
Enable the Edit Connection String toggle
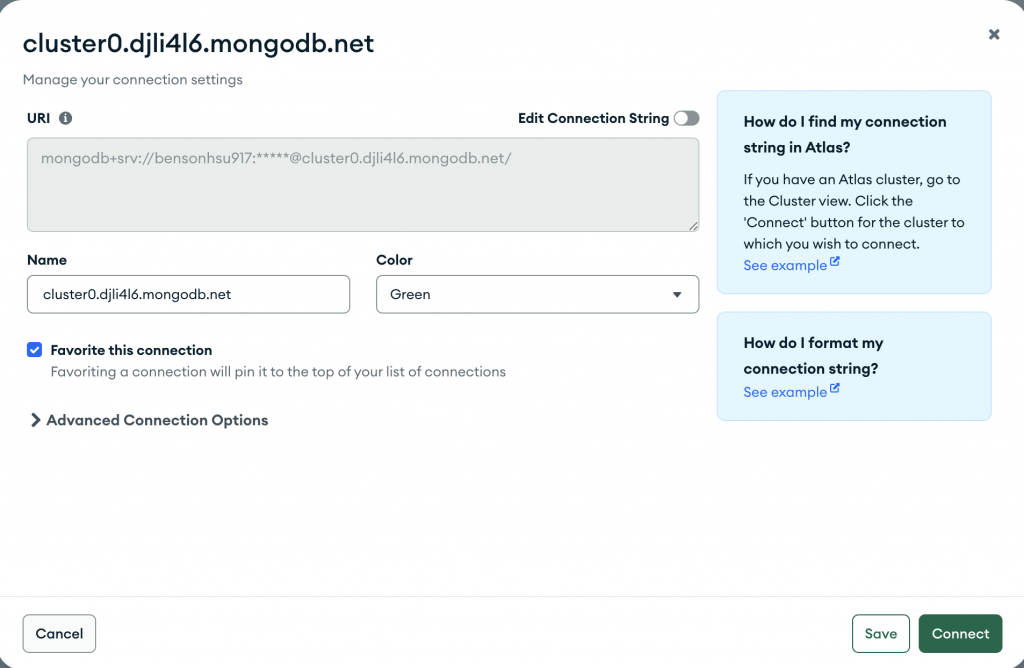pyautogui.click(x=686, y=118)
